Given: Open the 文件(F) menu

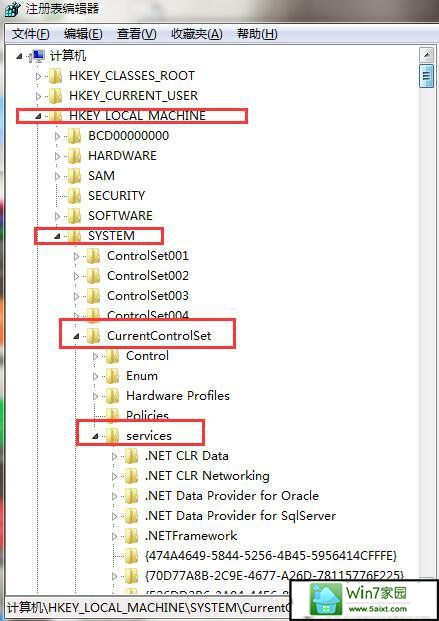Looking at the screenshot, I should pos(31,34).
